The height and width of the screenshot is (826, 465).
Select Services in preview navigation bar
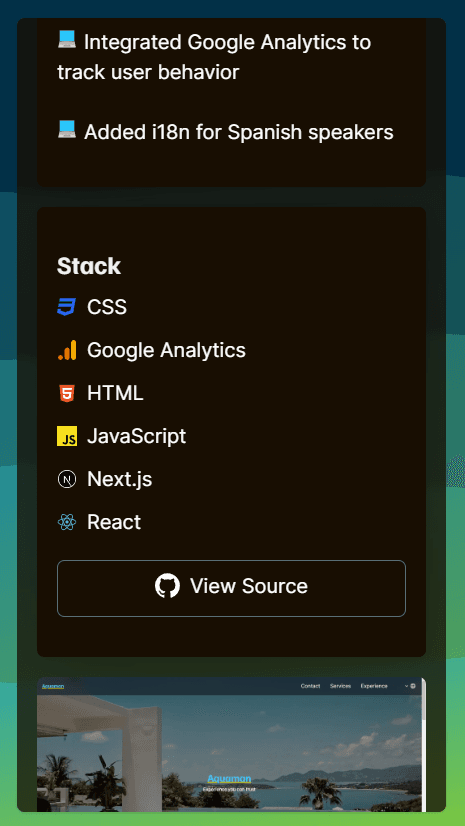[x=340, y=686]
